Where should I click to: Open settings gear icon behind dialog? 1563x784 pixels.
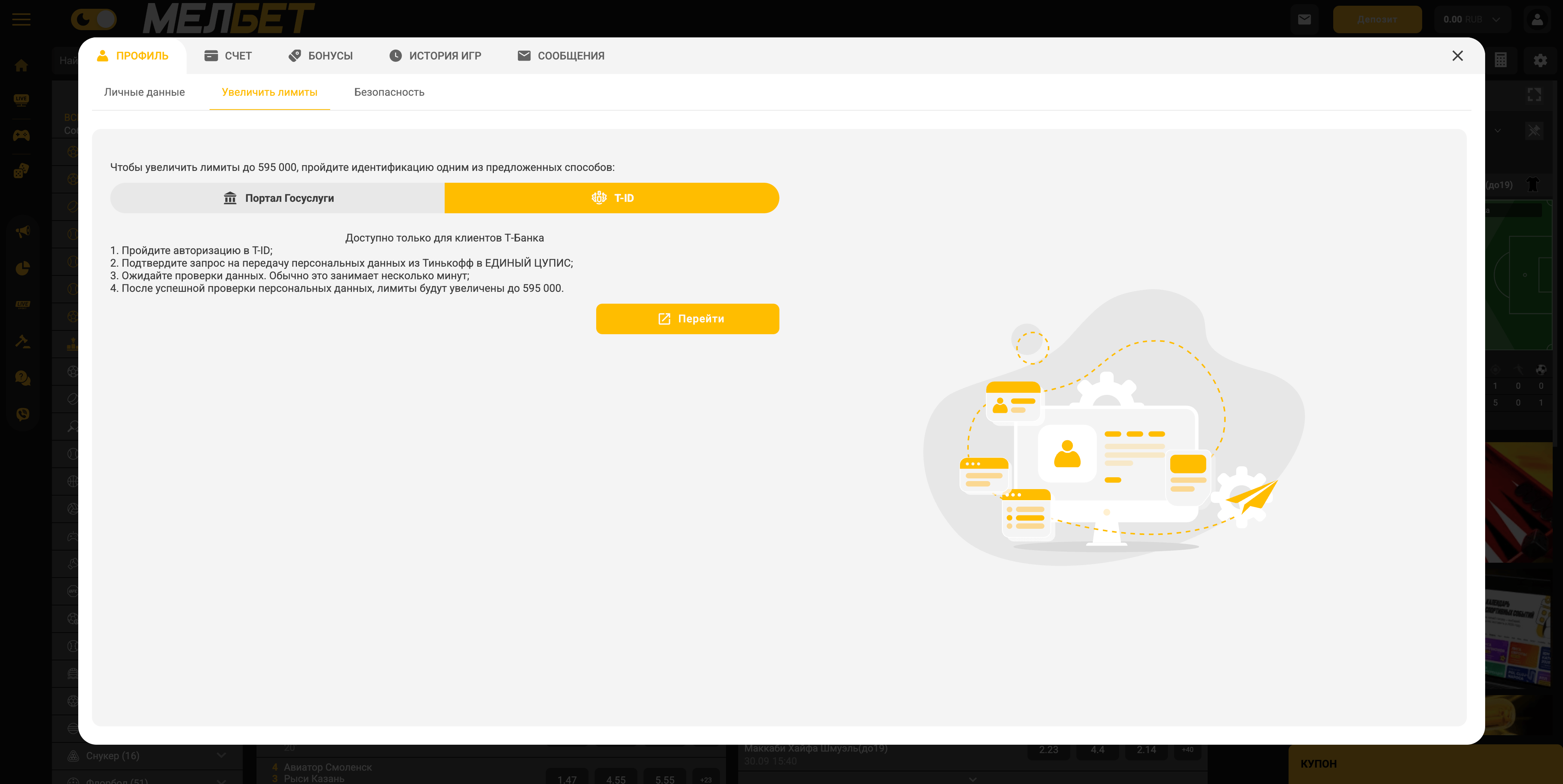tap(1540, 60)
